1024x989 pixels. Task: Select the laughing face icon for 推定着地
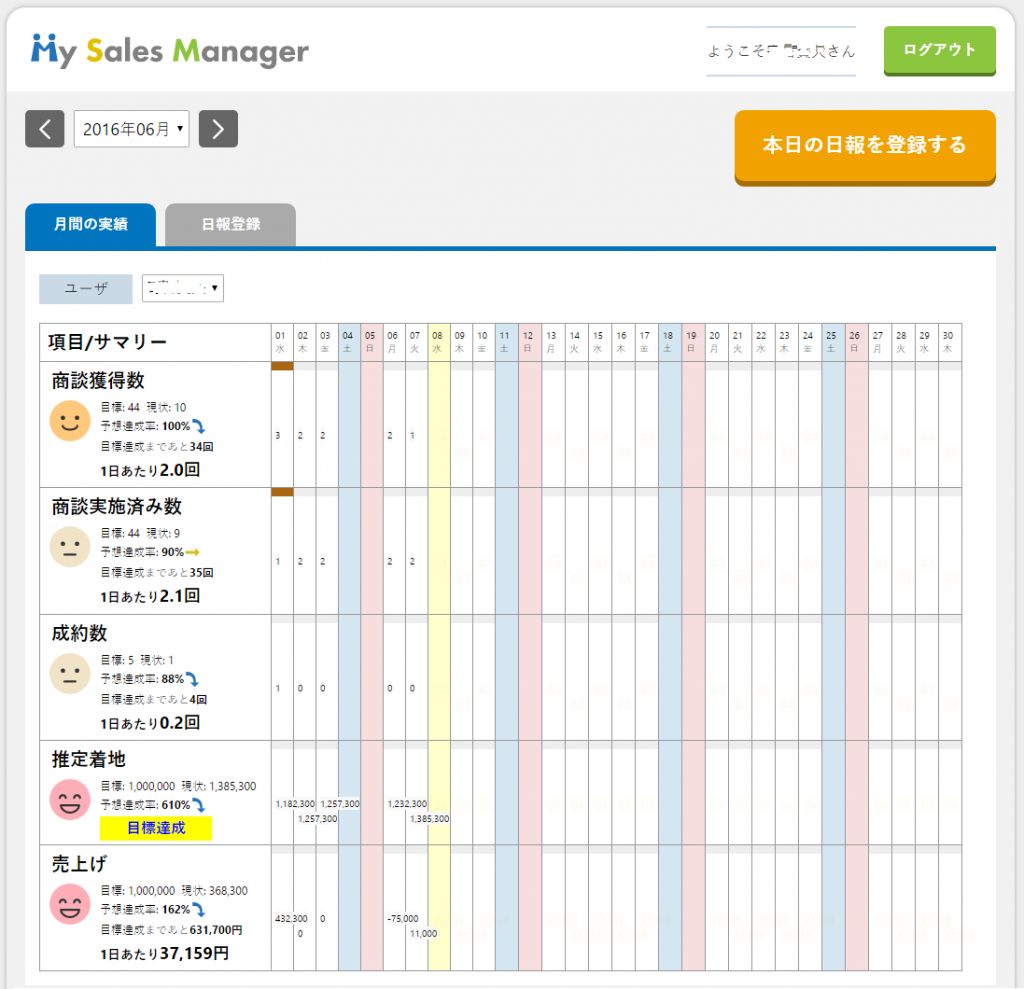click(69, 801)
